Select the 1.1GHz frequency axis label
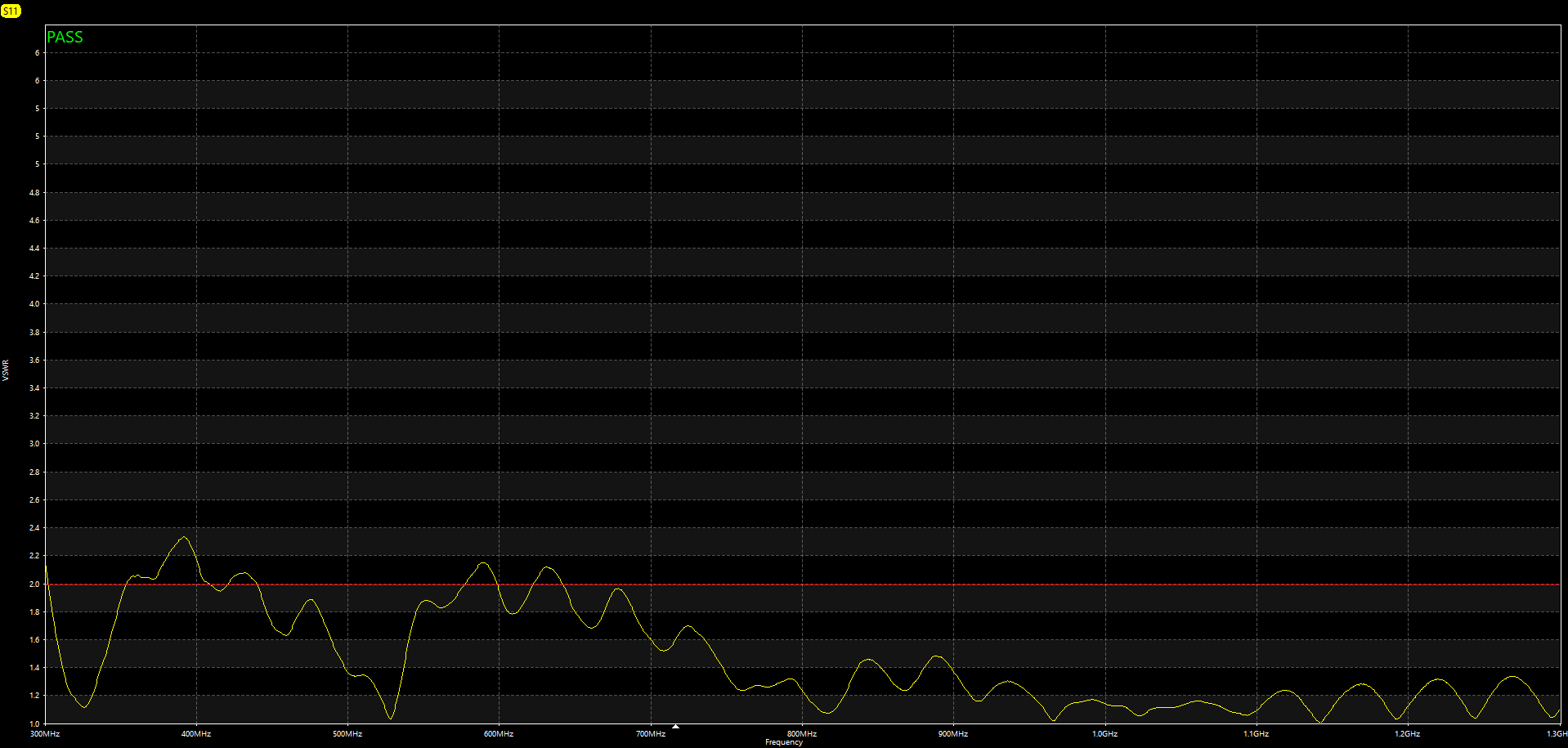1568x748 pixels. tap(1257, 734)
